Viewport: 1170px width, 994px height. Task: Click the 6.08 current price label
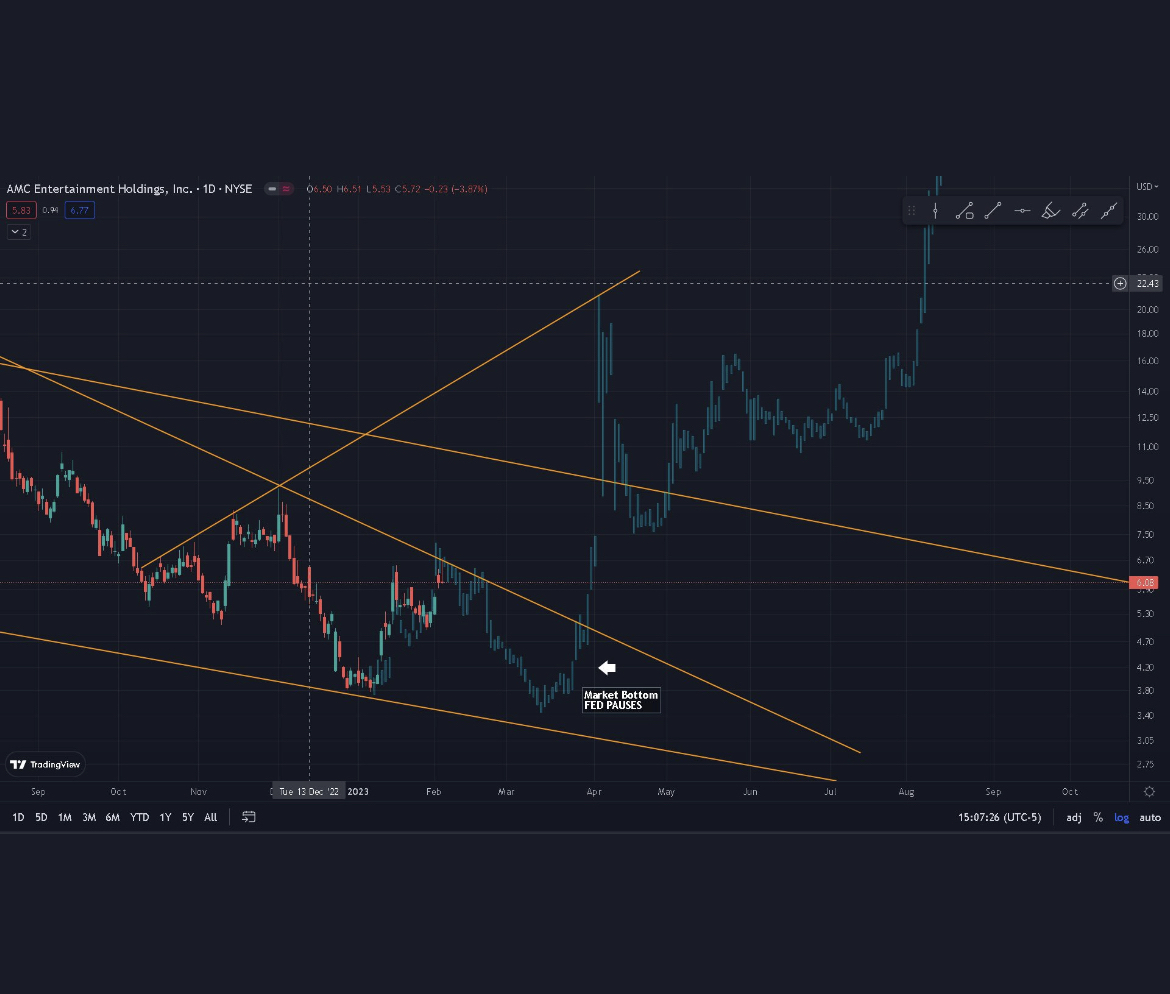1144,582
